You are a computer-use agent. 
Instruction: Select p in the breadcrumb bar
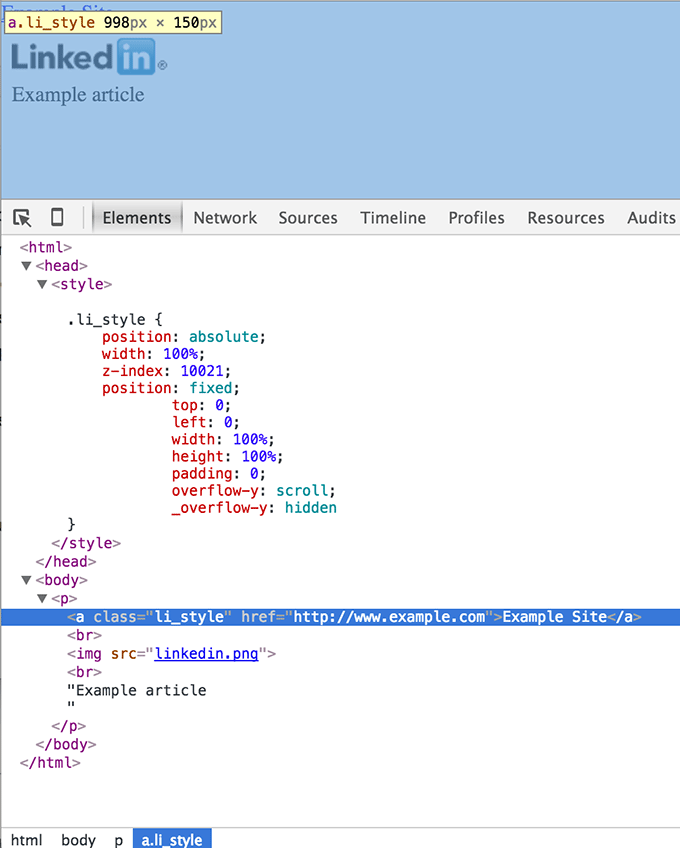click(118, 839)
